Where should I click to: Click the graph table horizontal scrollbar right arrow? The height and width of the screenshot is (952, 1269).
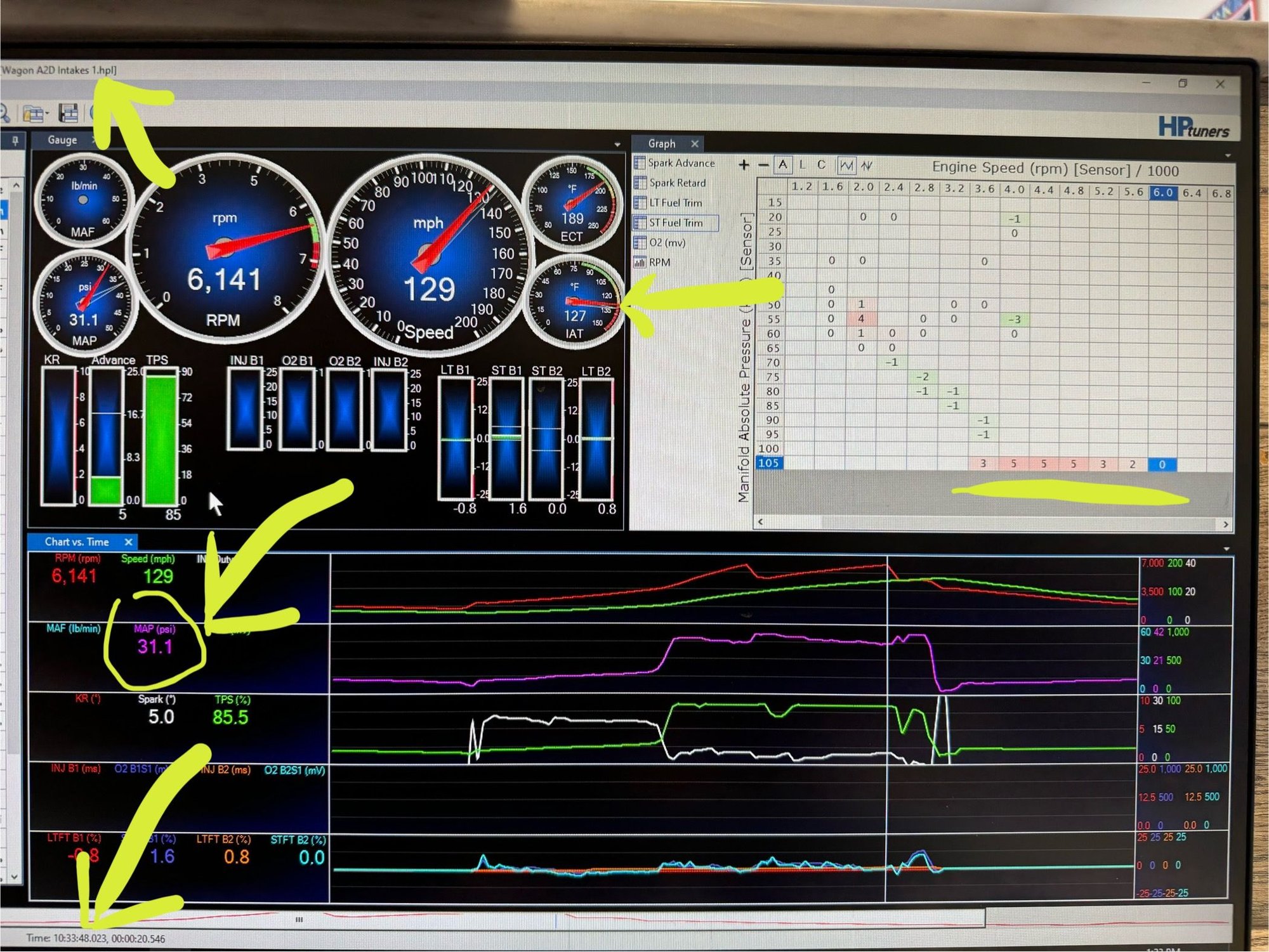[x=1225, y=524]
